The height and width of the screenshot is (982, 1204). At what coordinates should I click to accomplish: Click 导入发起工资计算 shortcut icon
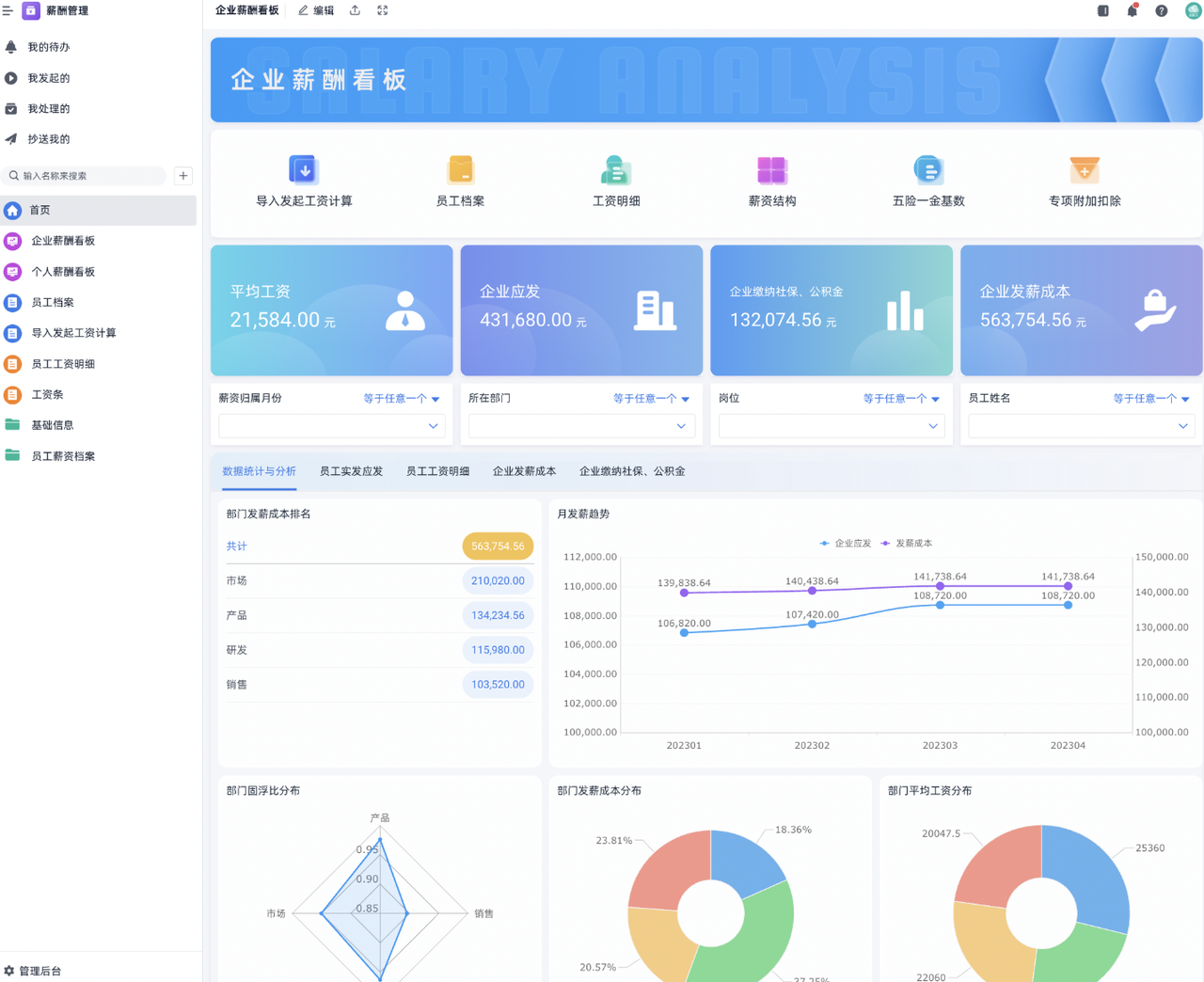pyautogui.click(x=304, y=170)
